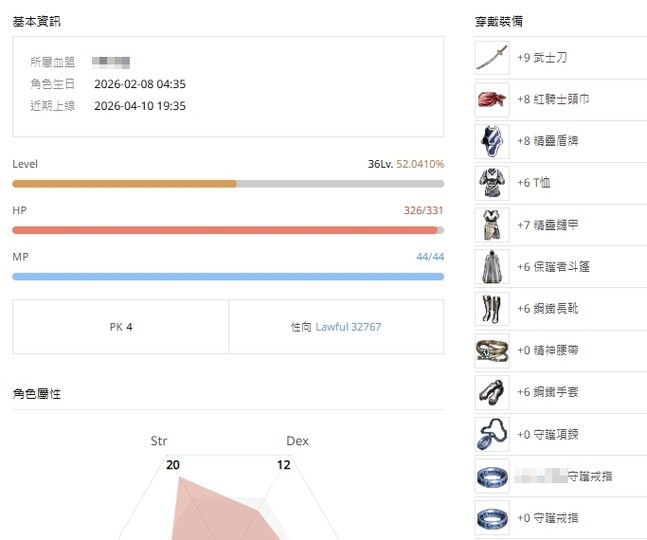Click the 精神腰帶 belt icon
Image resolution: width=647 pixels, height=540 pixels.
click(x=492, y=351)
